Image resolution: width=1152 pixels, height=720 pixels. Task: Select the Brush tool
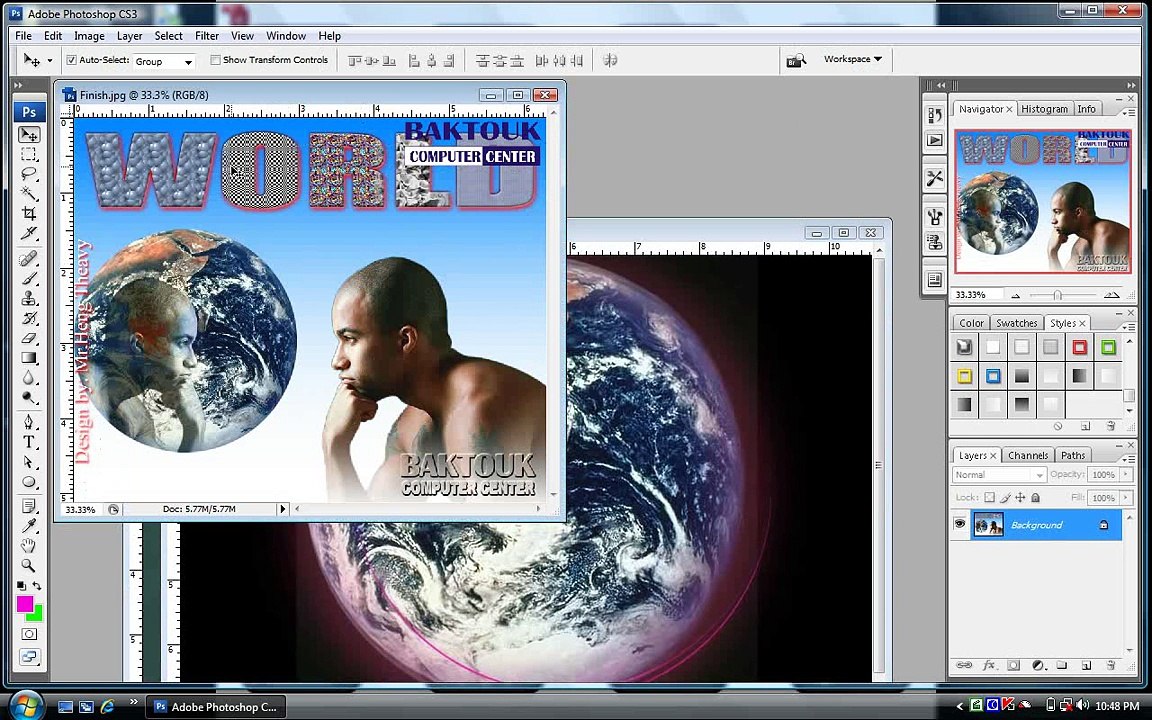tap(29, 278)
